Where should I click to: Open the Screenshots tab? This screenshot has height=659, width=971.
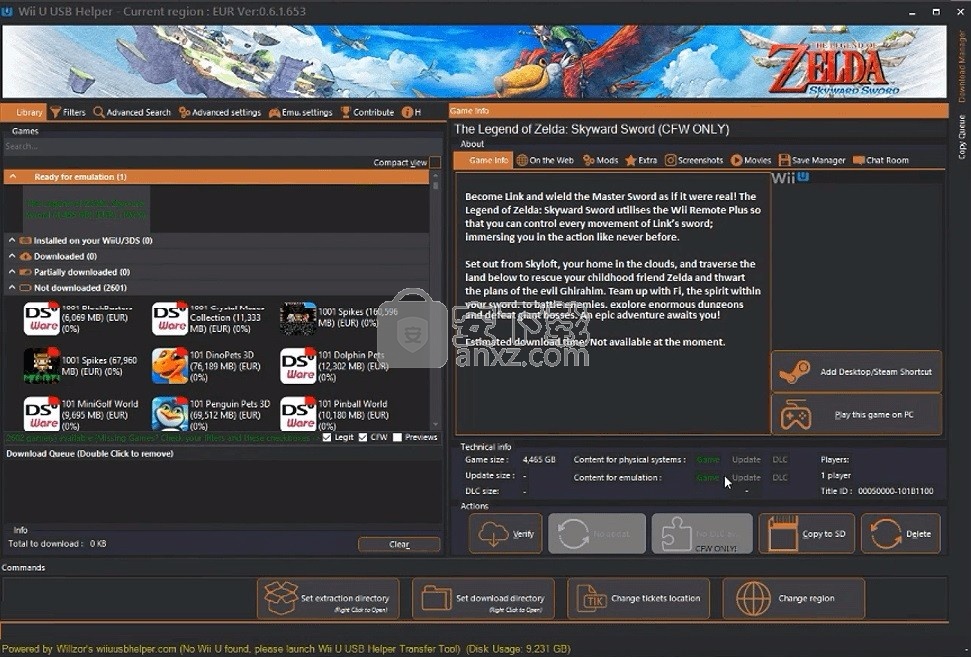coord(694,160)
